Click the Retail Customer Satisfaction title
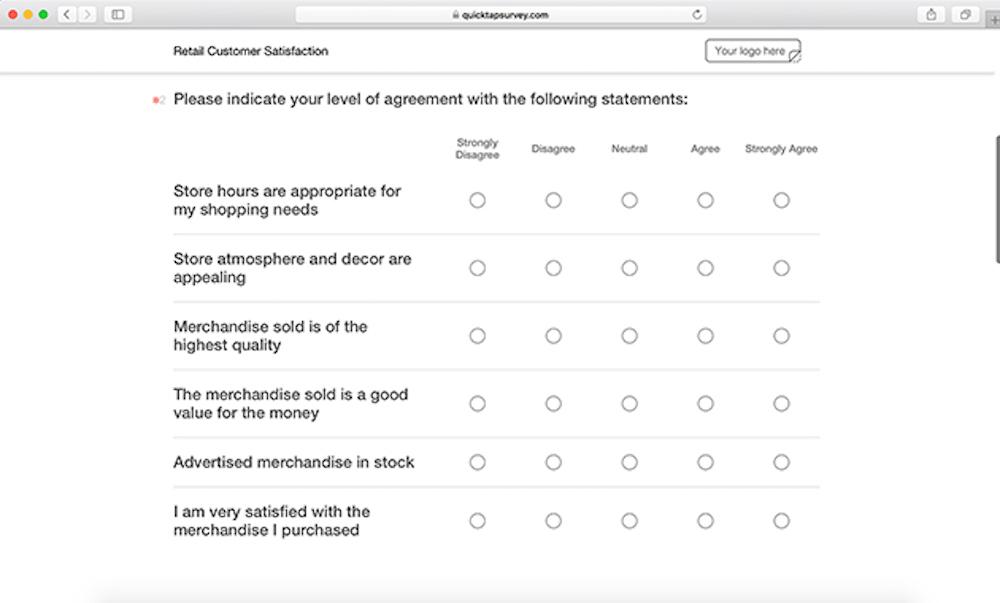The image size is (1000, 603). pos(251,50)
